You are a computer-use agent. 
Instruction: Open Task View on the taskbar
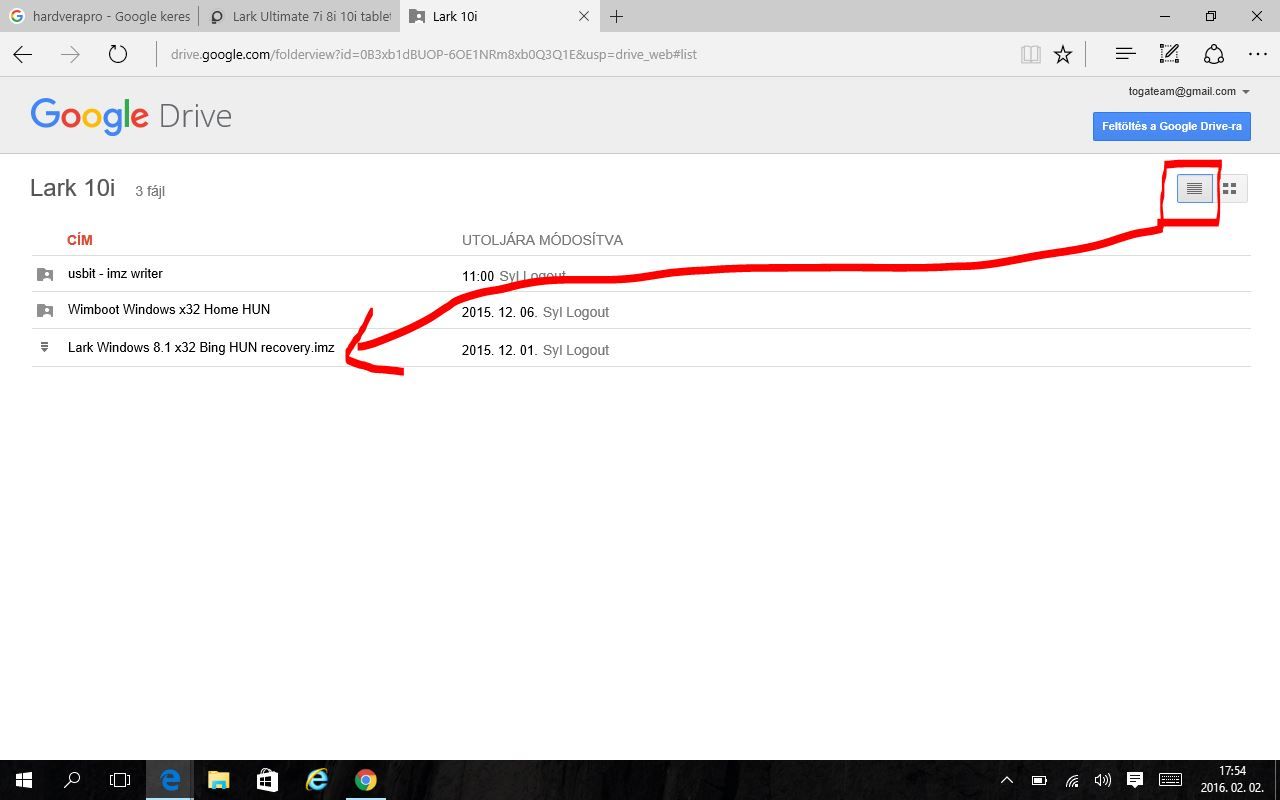[x=120, y=780]
